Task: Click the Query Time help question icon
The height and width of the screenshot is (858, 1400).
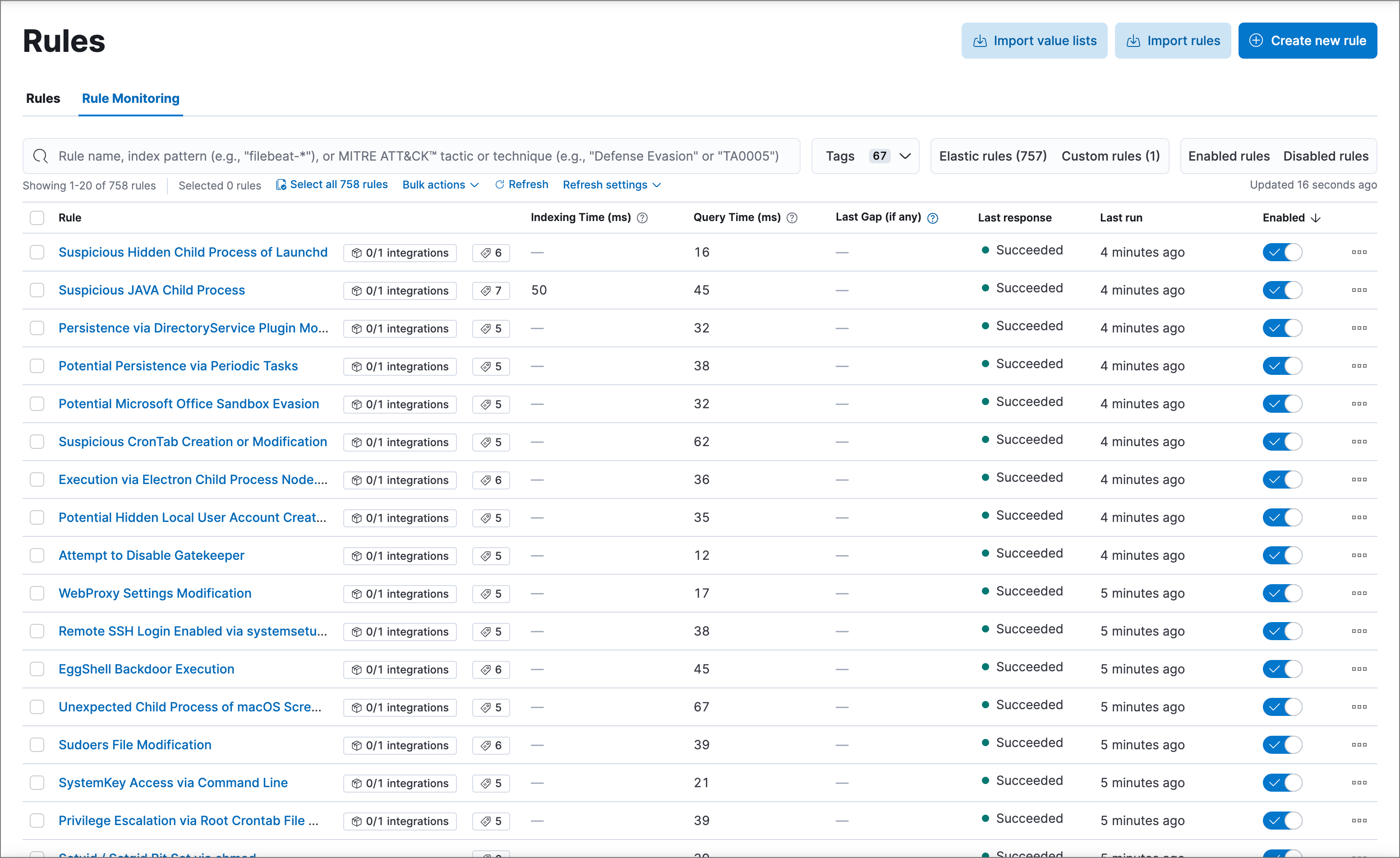Action: 792,218
